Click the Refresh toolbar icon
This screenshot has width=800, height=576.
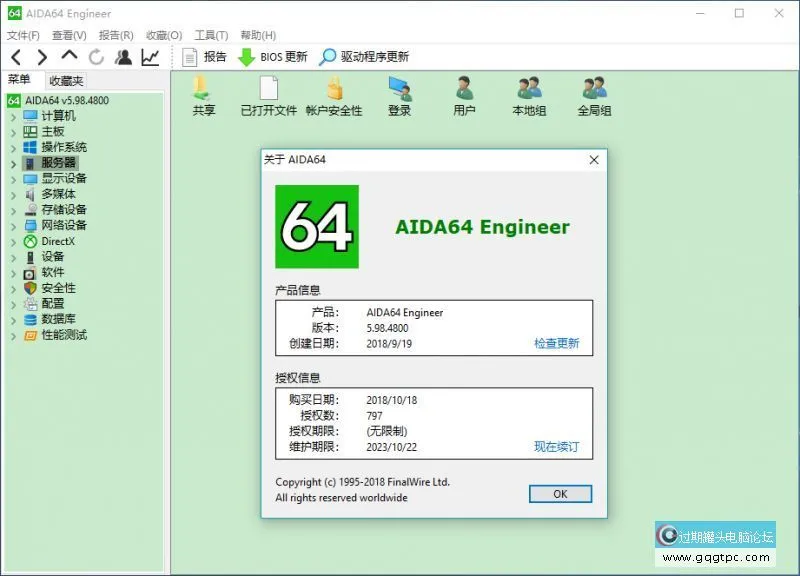coord(96,57)
